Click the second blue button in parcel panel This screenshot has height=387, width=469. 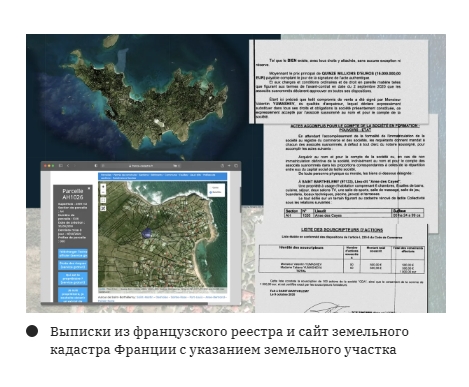point(73,265)
